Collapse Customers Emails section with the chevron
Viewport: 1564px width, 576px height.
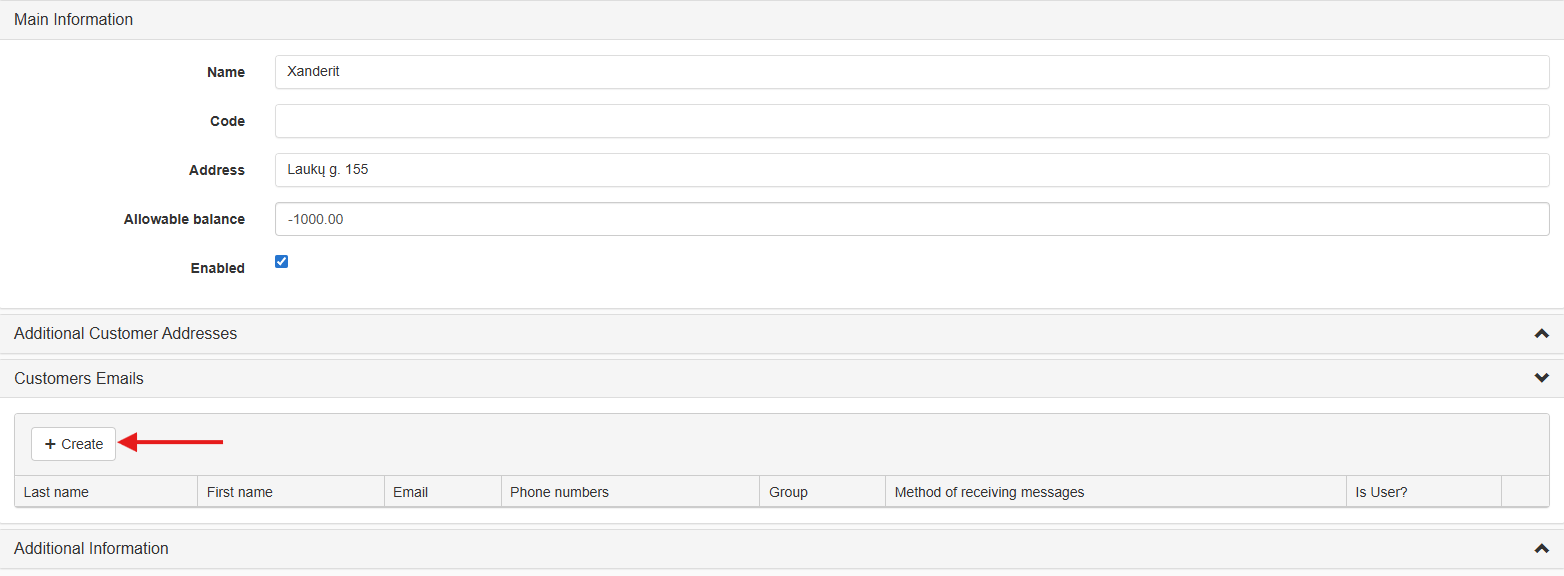(x=1541, y=378)
